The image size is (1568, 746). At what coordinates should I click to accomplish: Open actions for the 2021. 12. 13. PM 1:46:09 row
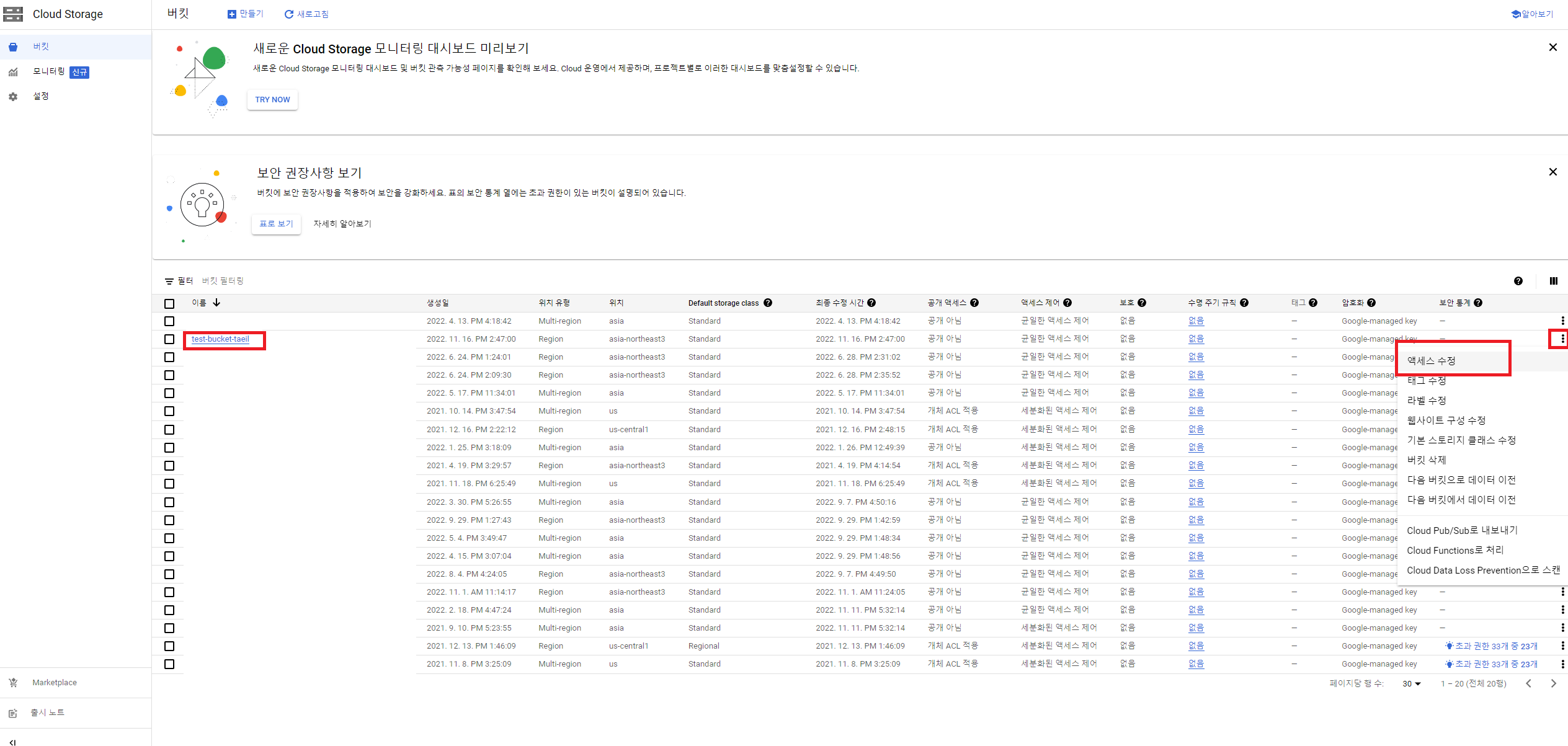1562,646
